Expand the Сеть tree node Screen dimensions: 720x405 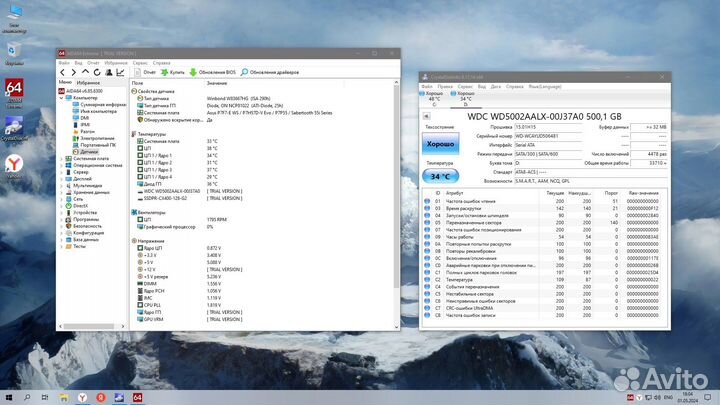pyautogui.click(x=62, y=199)
